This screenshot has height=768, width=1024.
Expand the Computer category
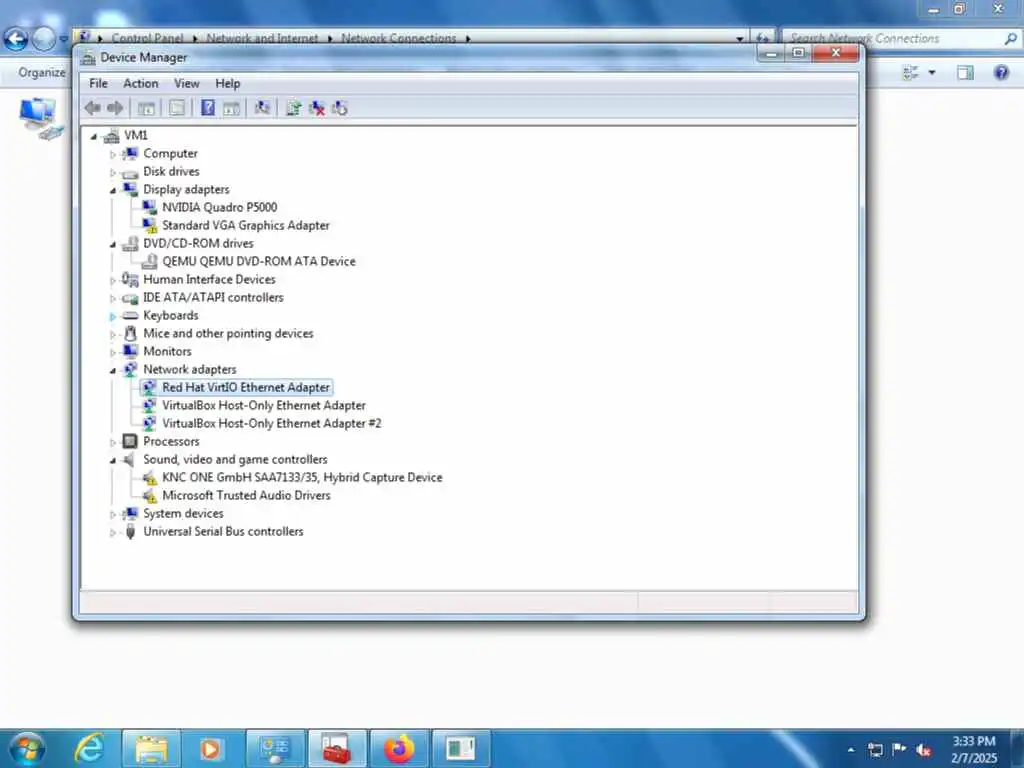112,154
